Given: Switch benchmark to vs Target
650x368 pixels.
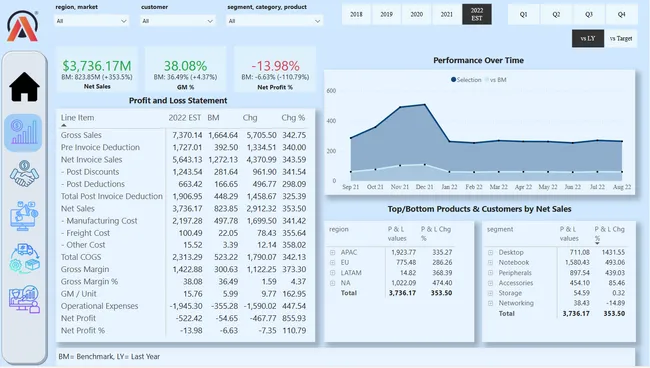Looking at the screenshot, I should (621, 39).
